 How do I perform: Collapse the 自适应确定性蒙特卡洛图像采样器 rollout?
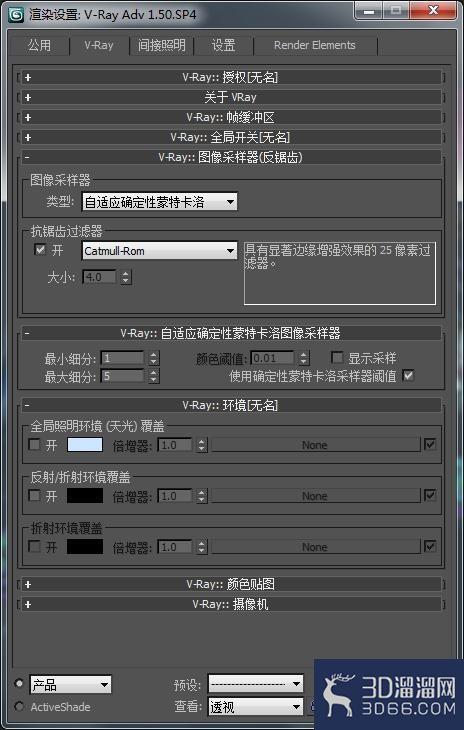(x=231, y=333)
